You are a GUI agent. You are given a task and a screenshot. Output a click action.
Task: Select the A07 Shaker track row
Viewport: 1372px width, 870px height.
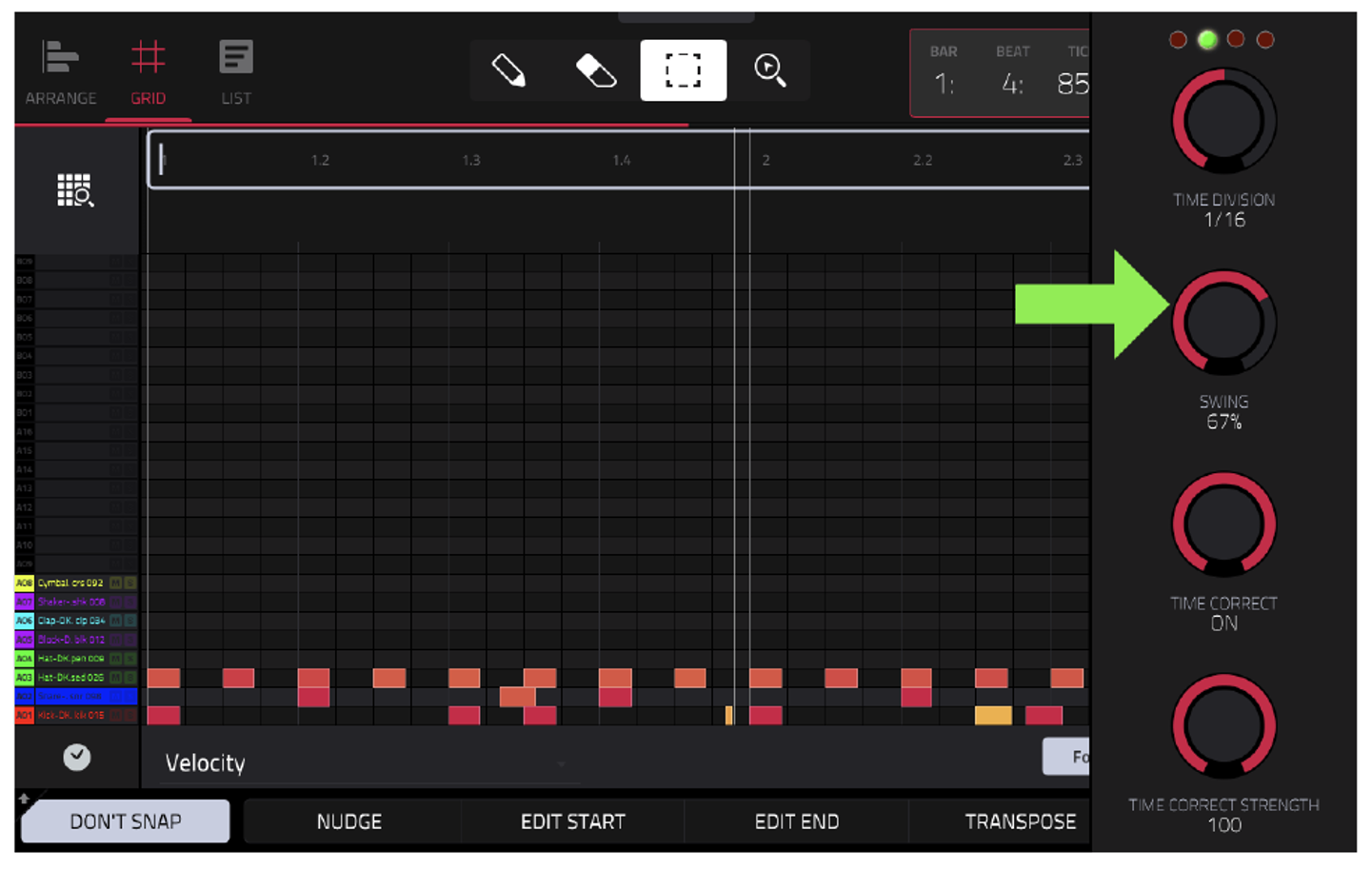point(76,602)
